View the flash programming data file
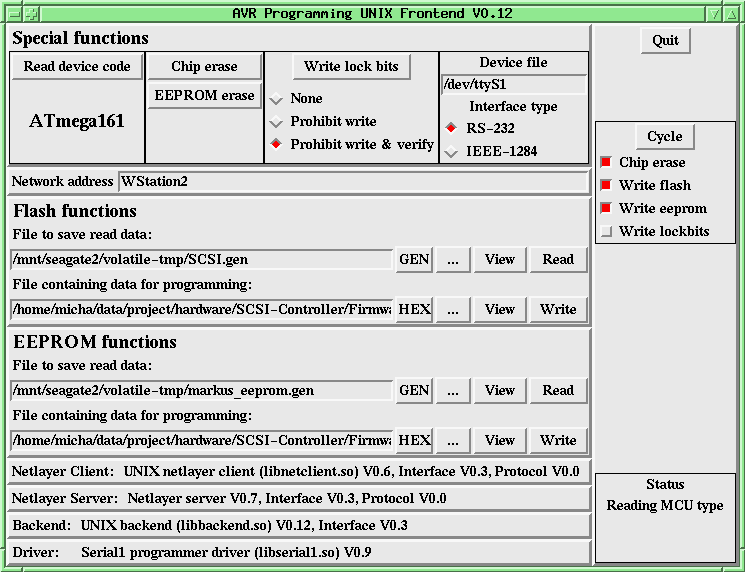This screenshot has height=572, width=745. click(500, 309)
